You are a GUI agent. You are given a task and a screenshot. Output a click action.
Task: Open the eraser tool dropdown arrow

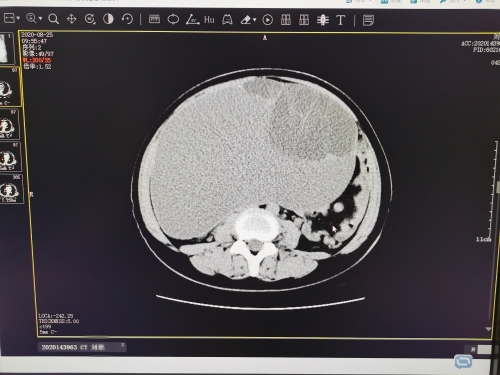coord(255,20)
